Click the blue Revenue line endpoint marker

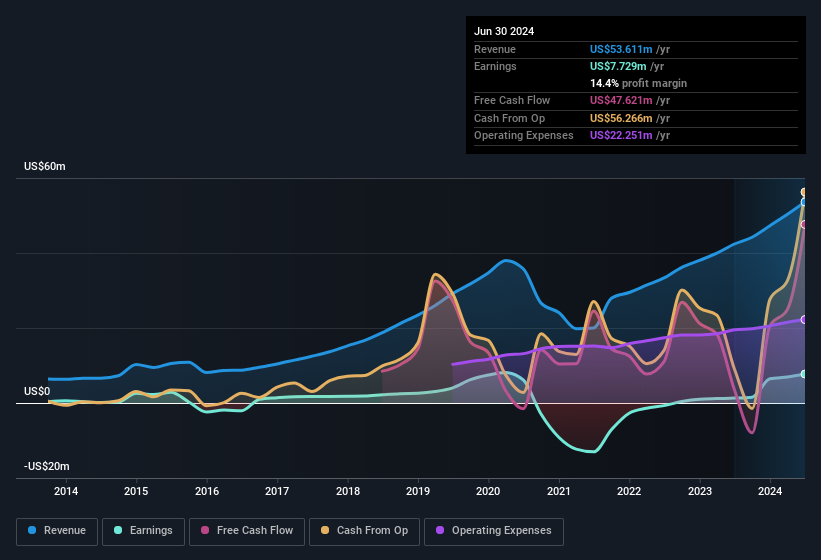point(804,202)
